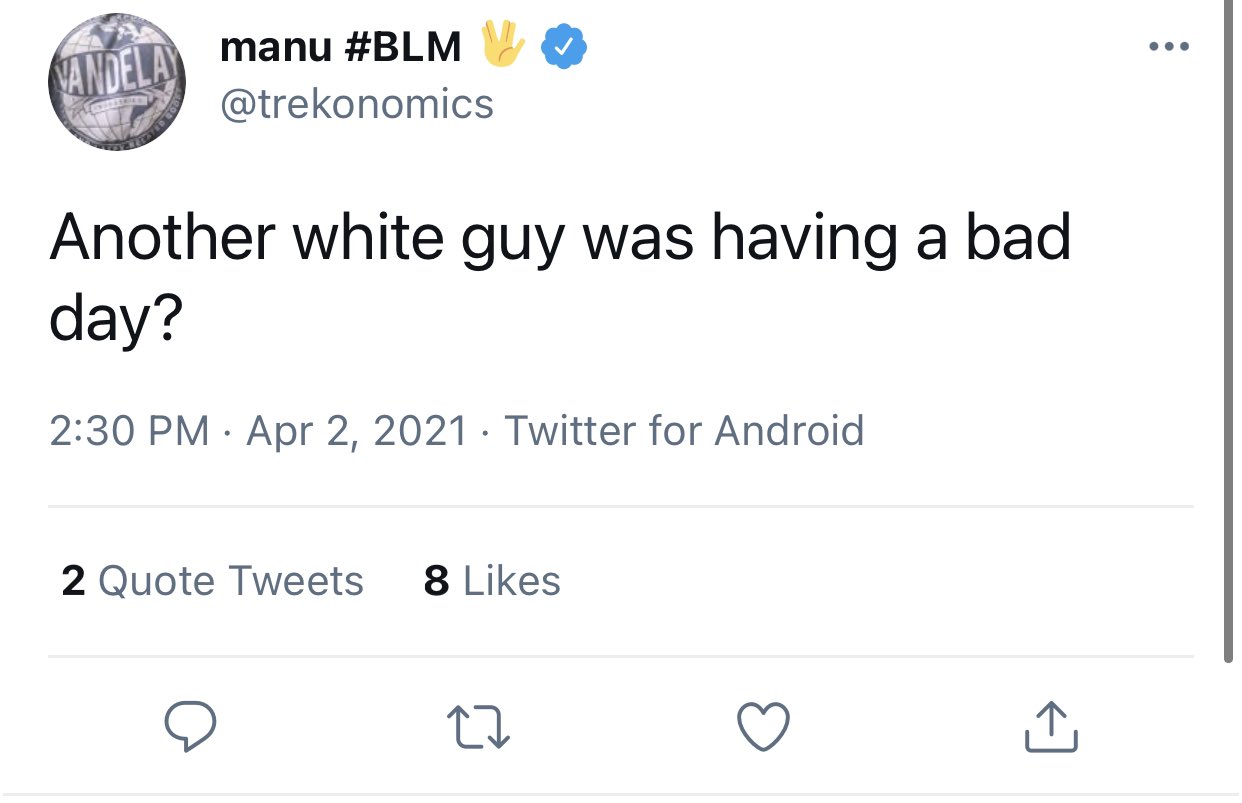The height and width of the screenshot is (803, 1242).
Task: Retweet this post using the arrows icon
Action: click(477, 727)
